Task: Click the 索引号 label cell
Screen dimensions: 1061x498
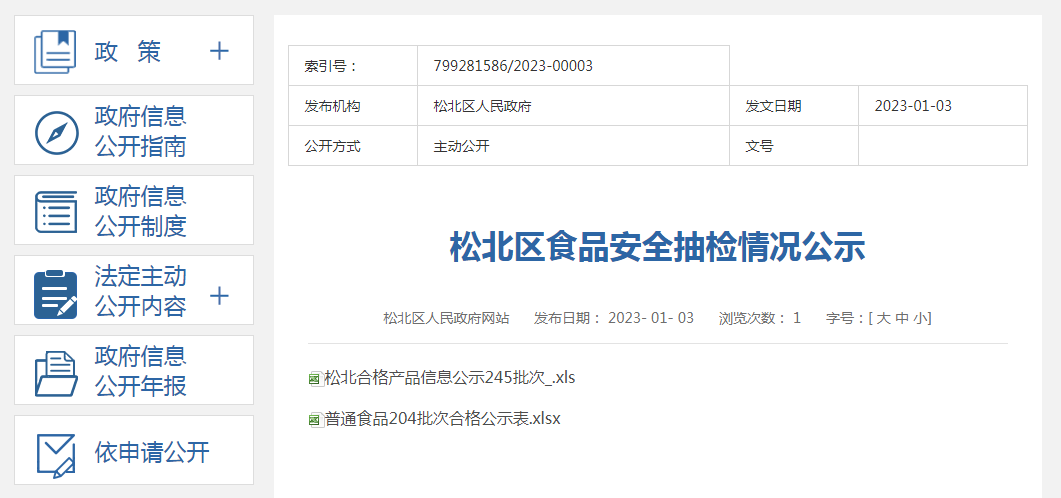Action: tap(353, 66)
